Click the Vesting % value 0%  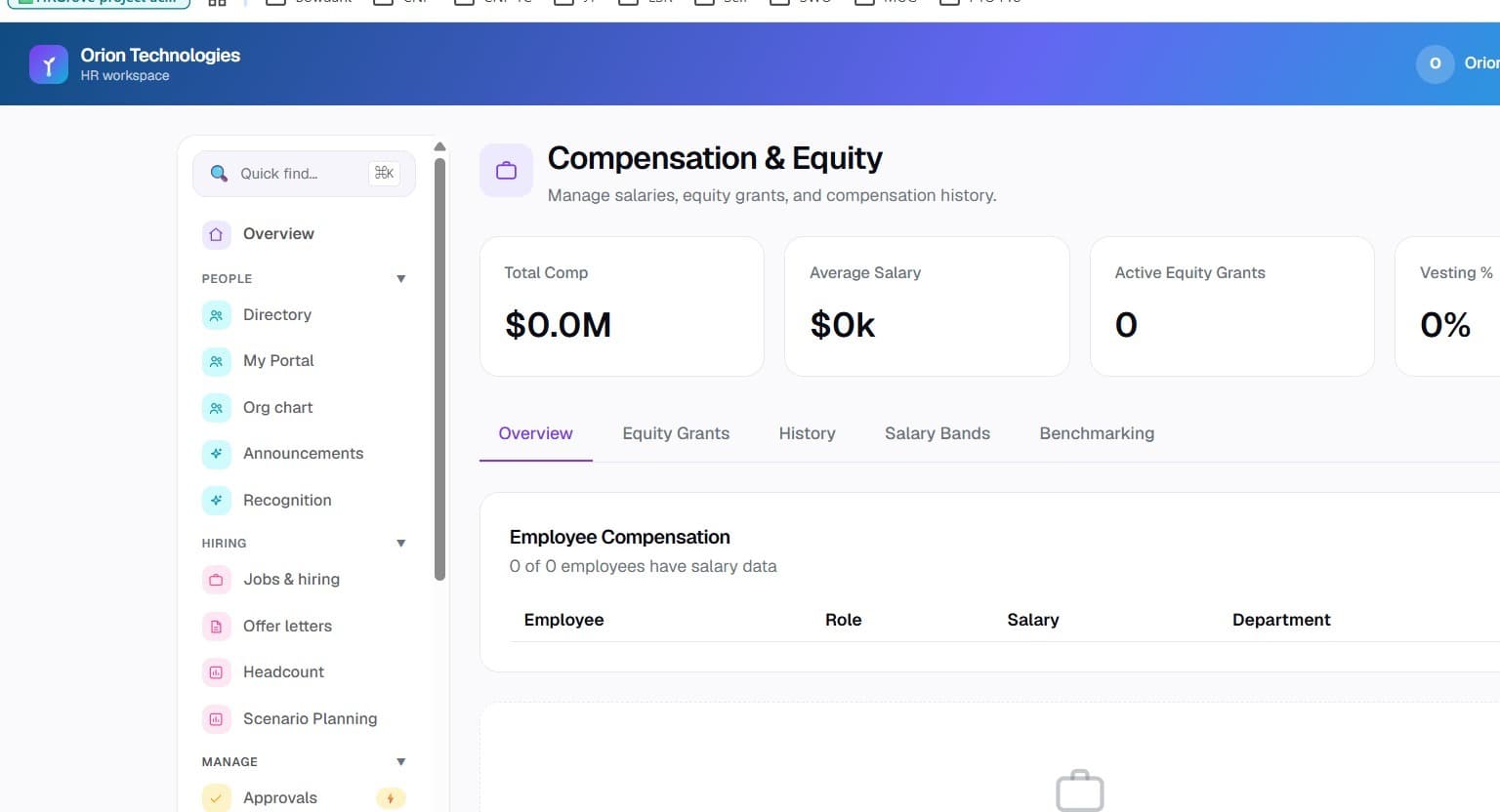(1445, 325)
